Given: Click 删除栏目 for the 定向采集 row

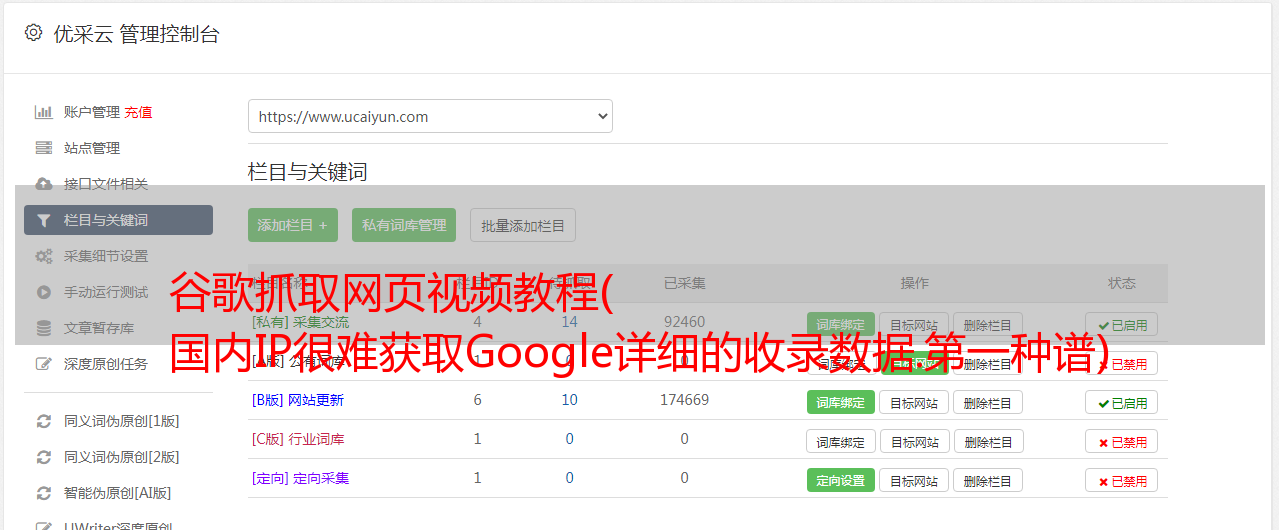Looking at the screenshot, I should 988,480.
